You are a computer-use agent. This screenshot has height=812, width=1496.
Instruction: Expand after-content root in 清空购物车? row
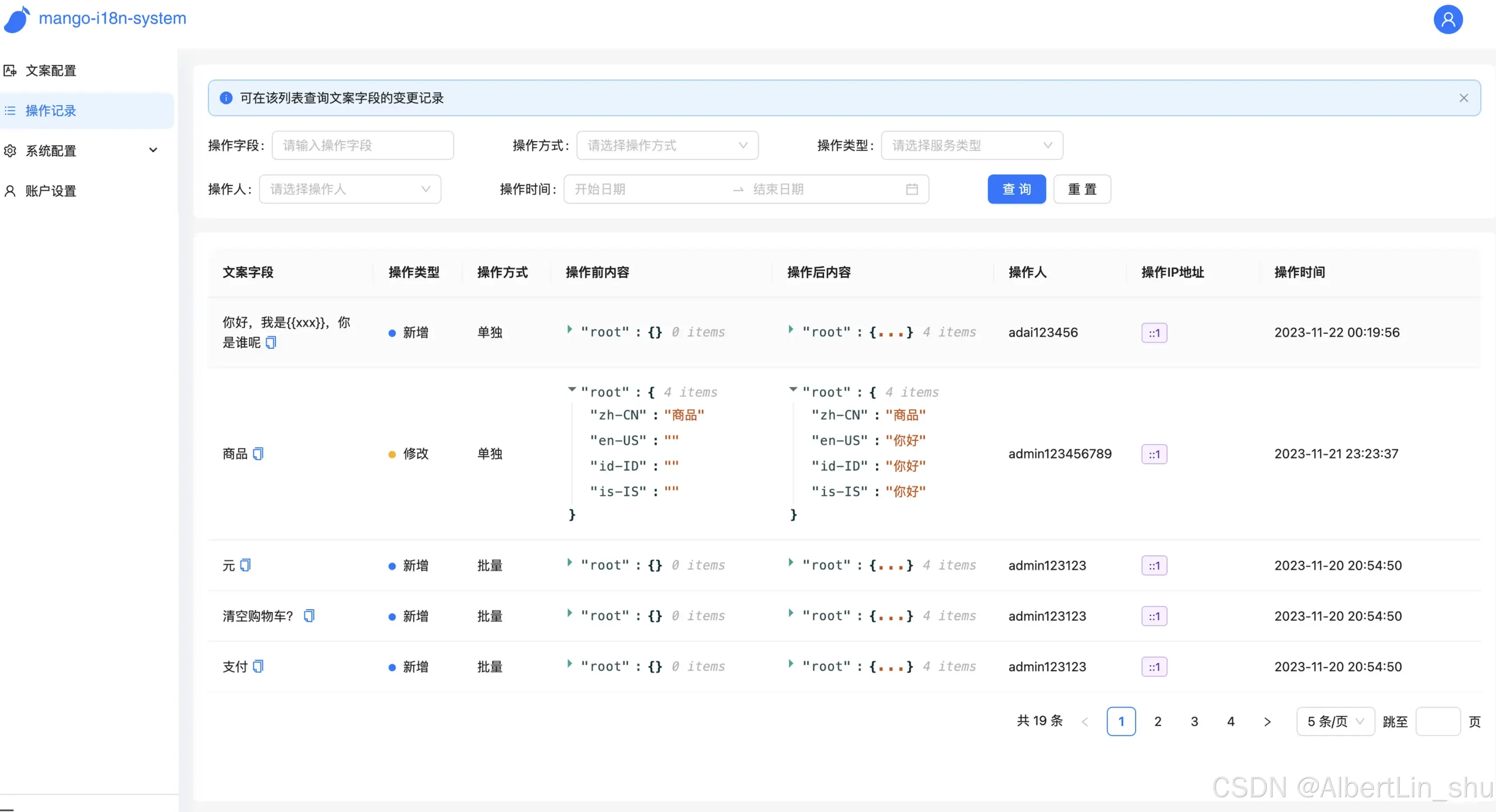[790, 613]
